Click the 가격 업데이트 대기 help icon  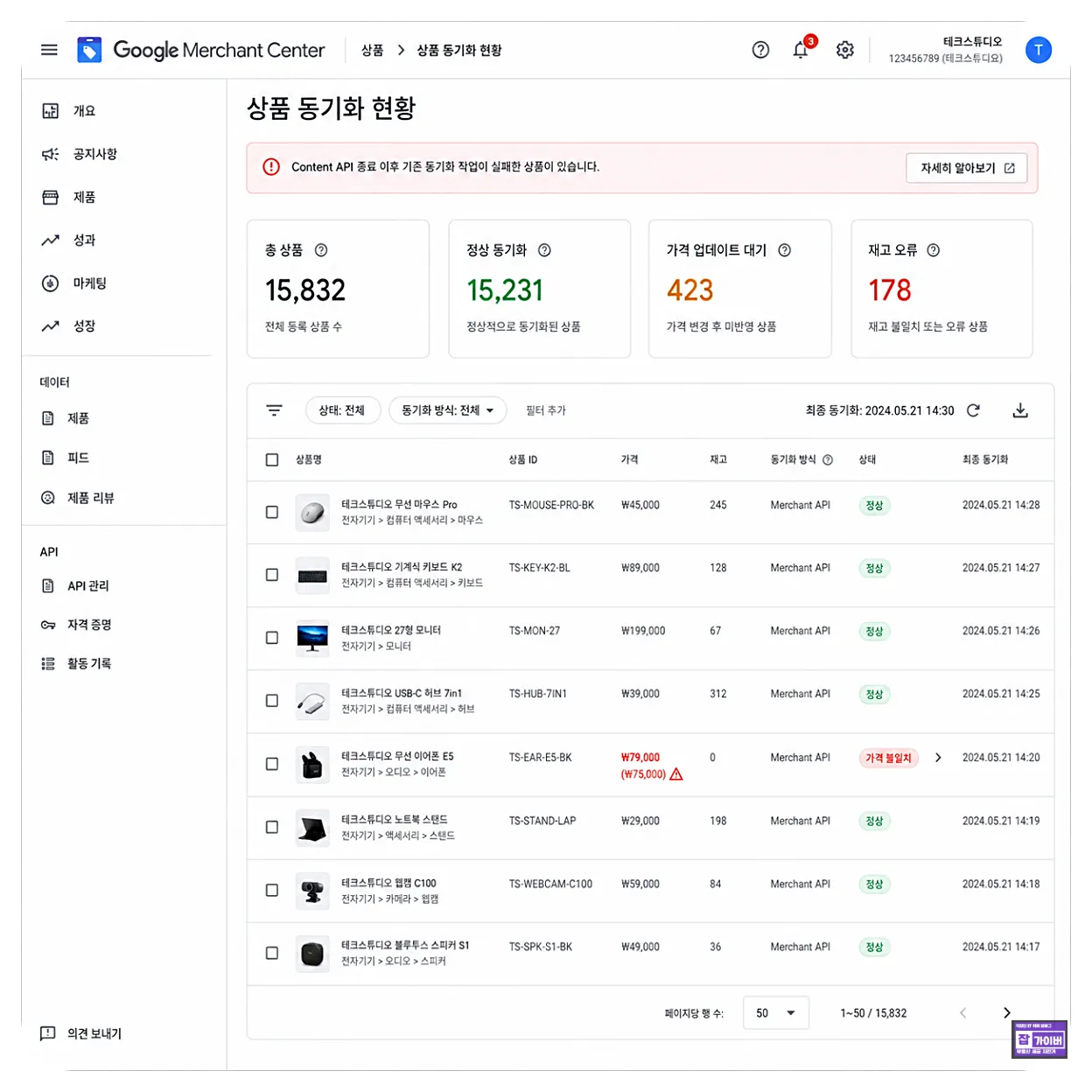point(785,250)
